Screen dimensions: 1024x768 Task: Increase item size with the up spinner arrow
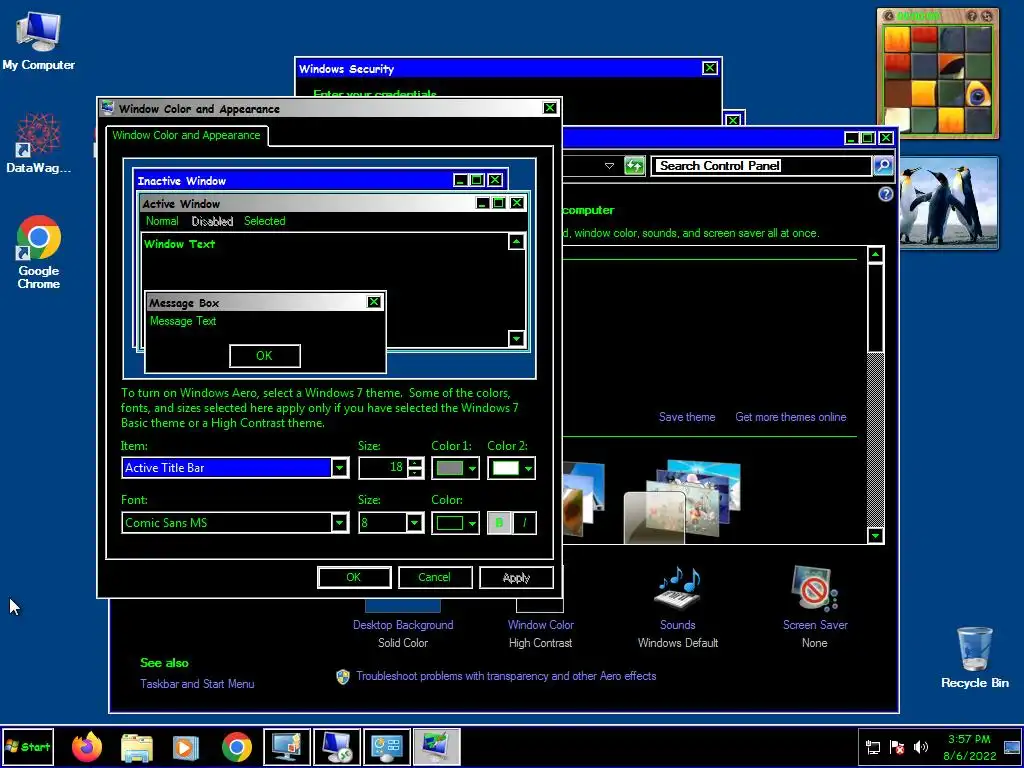tap(415, 463)
